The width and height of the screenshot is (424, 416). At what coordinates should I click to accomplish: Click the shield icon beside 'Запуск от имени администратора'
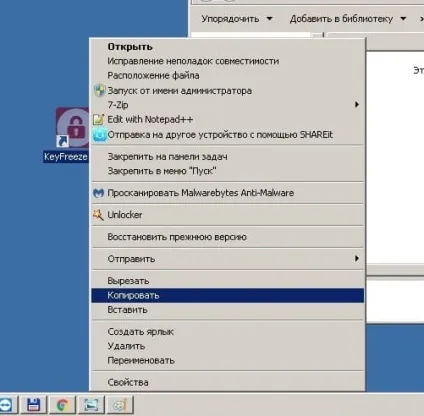pos(99,91)
